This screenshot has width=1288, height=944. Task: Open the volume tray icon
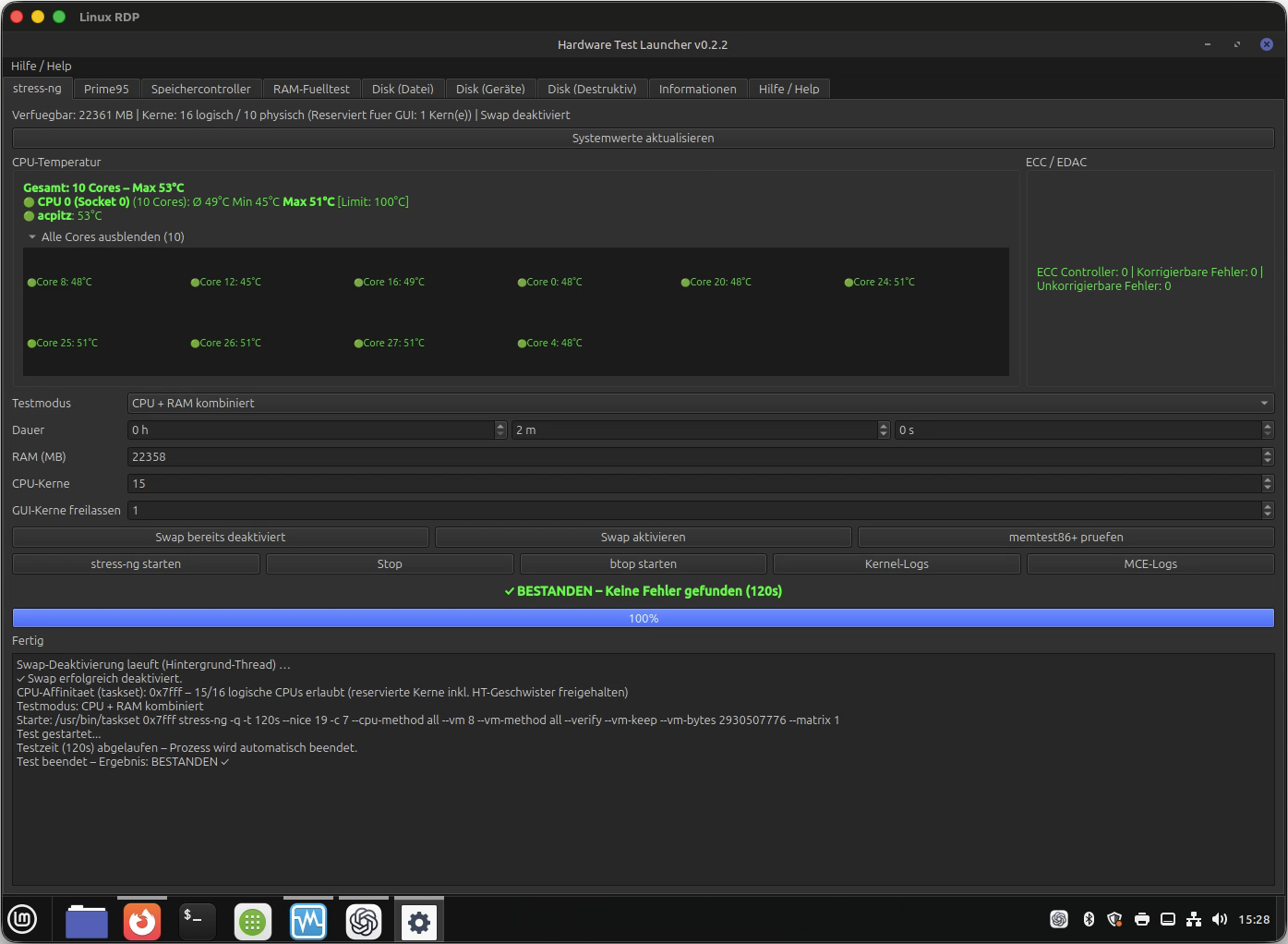1220,919
